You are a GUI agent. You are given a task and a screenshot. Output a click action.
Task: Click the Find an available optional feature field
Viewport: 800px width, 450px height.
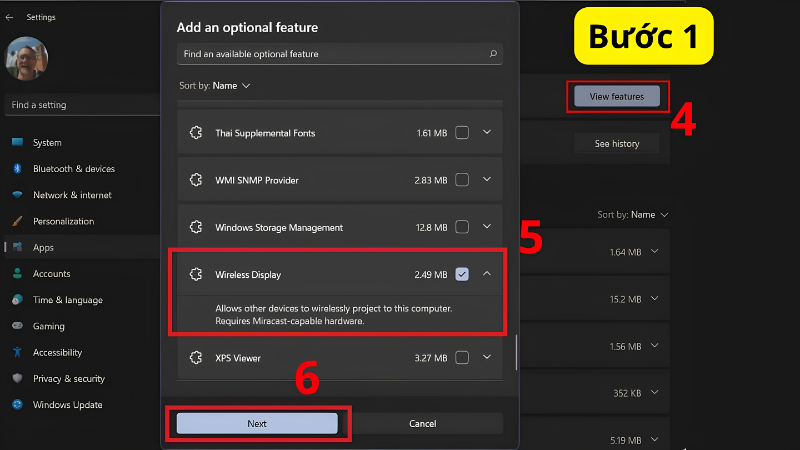[340, 54]
